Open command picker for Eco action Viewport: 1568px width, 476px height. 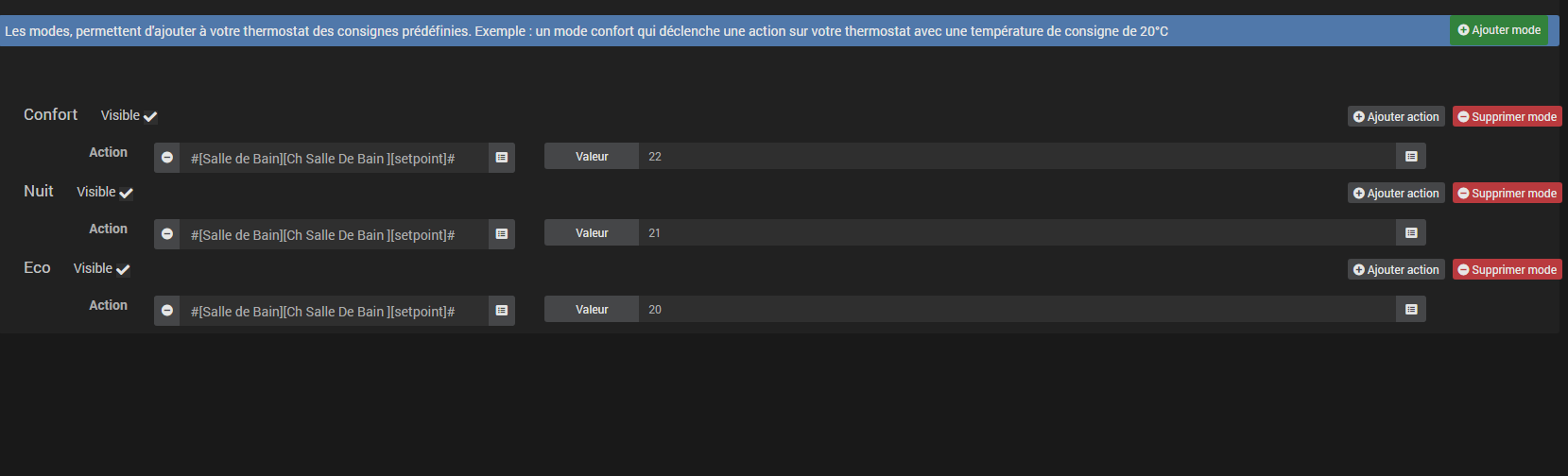point(502,311)
